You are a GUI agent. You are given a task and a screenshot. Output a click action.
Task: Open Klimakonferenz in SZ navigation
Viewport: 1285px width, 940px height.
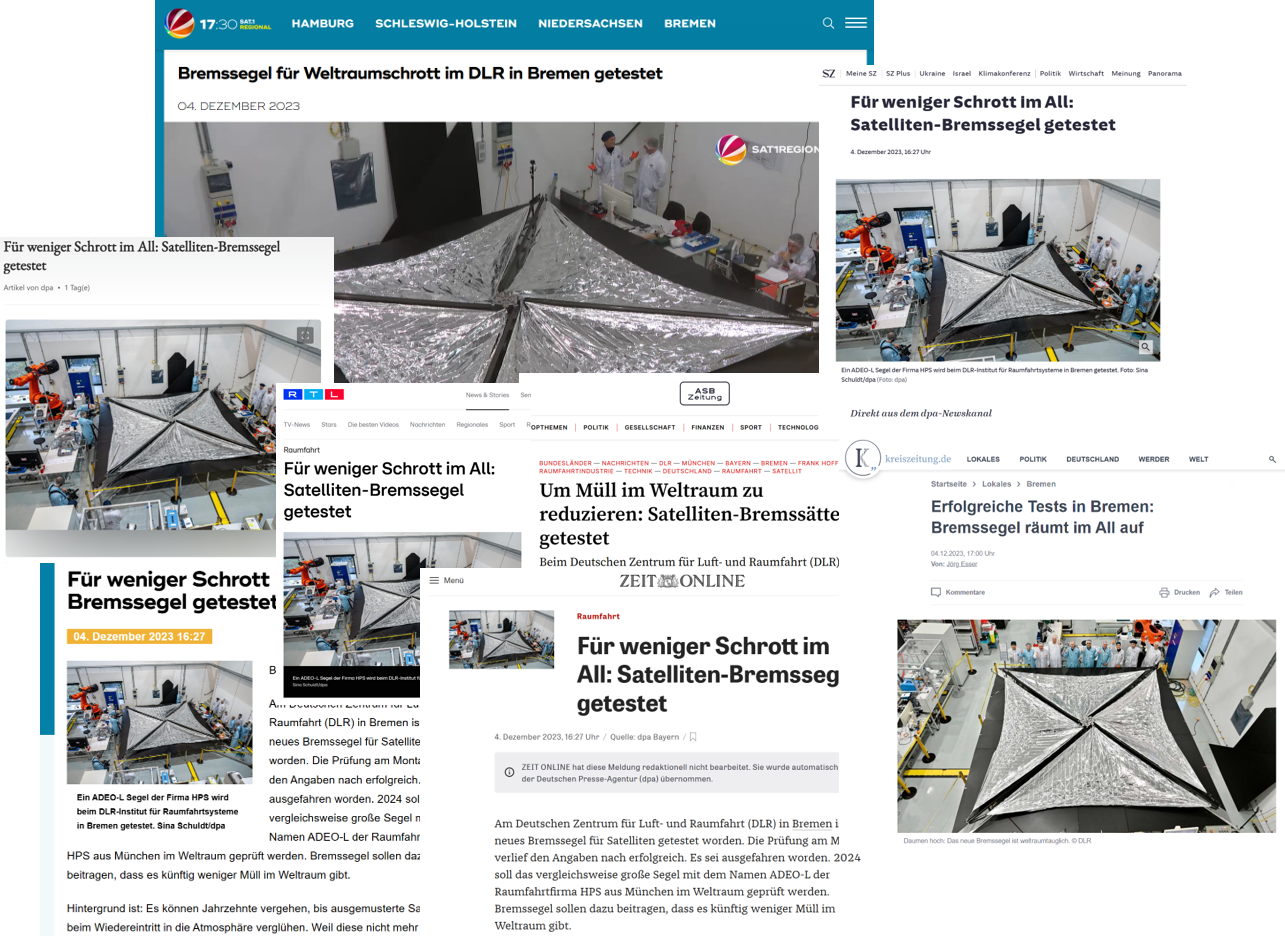point(1004,73)
